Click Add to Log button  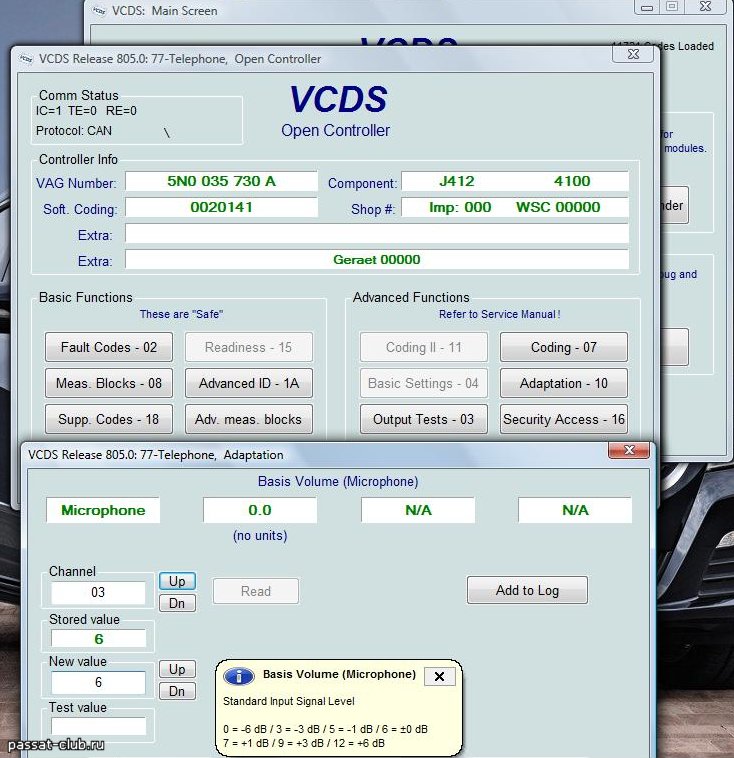click(x=528, y=590)
